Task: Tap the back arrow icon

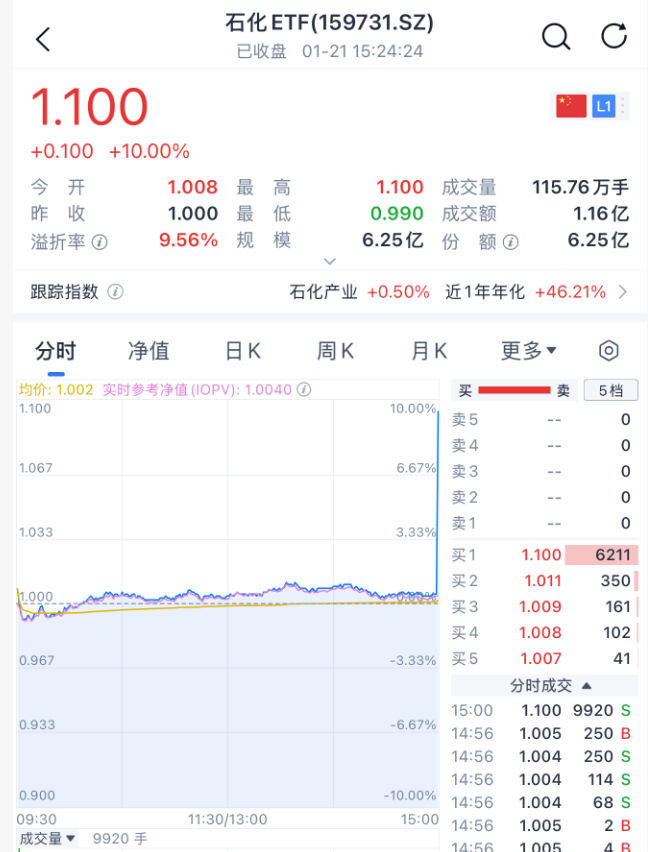Action: pyautogui.click(x=42, y=39)
